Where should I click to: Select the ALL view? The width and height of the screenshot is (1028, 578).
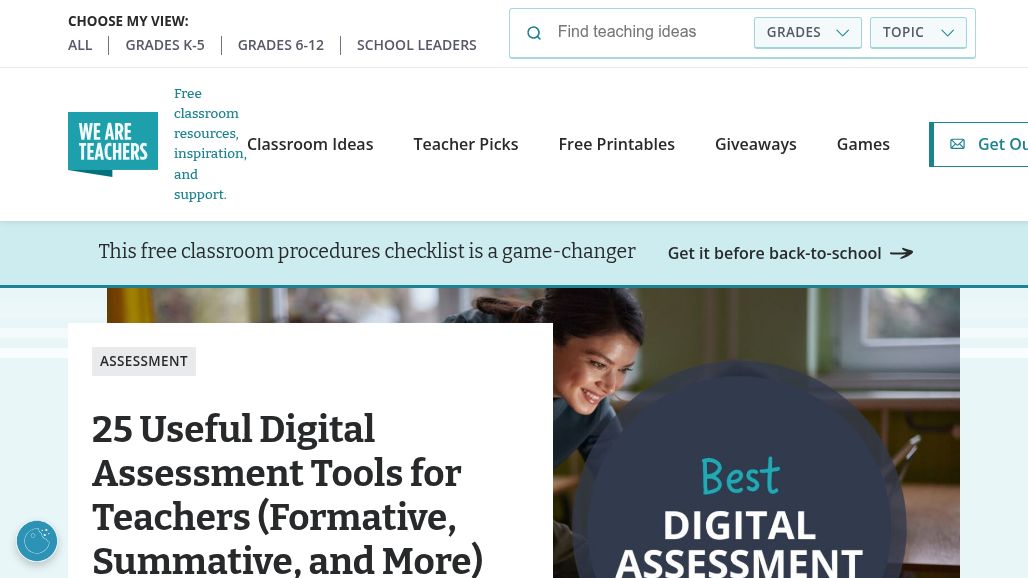pyautogui.click(x=80, y=45)
